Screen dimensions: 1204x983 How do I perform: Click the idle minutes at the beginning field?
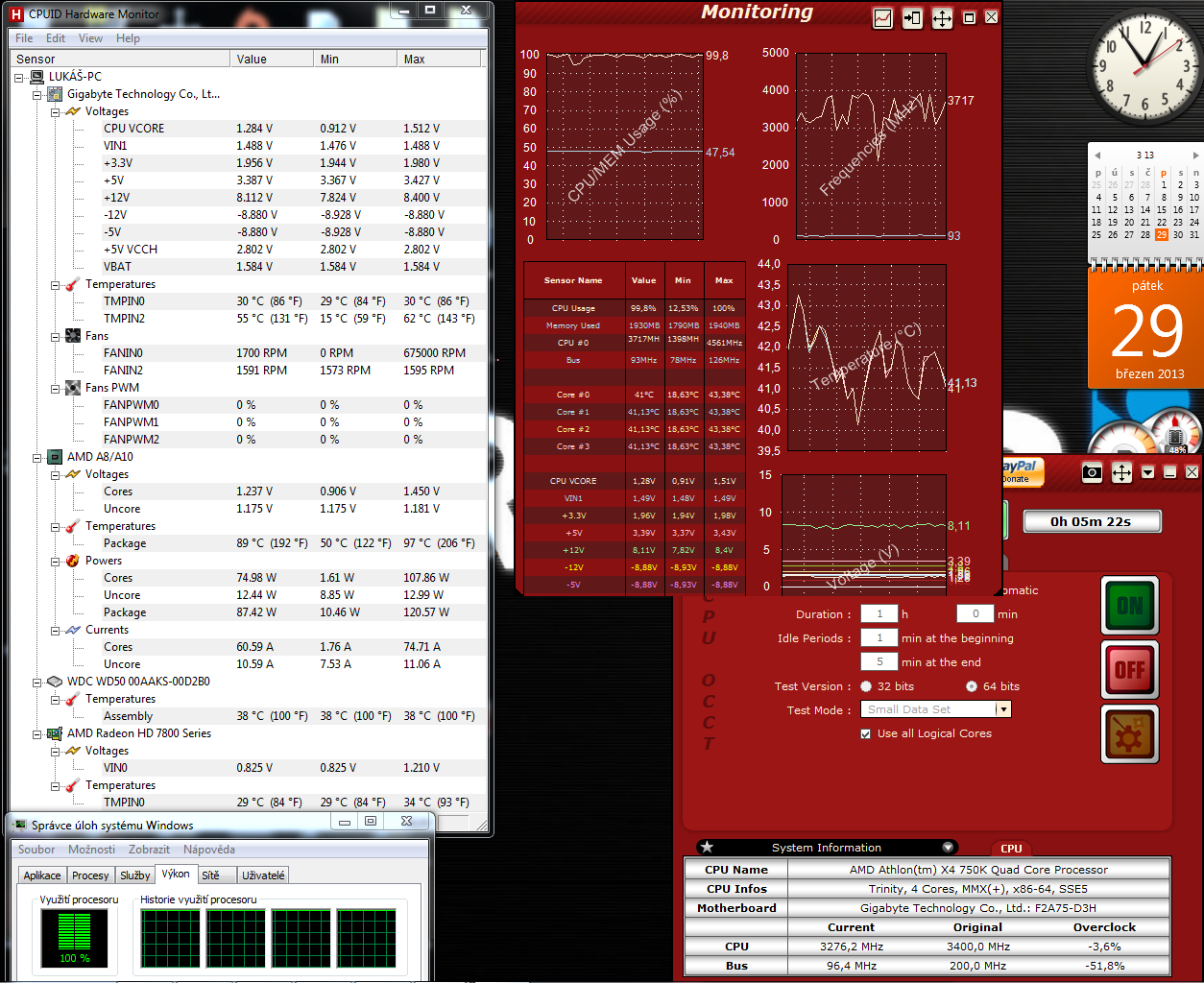pyautogui.click(x=879, y=638)
